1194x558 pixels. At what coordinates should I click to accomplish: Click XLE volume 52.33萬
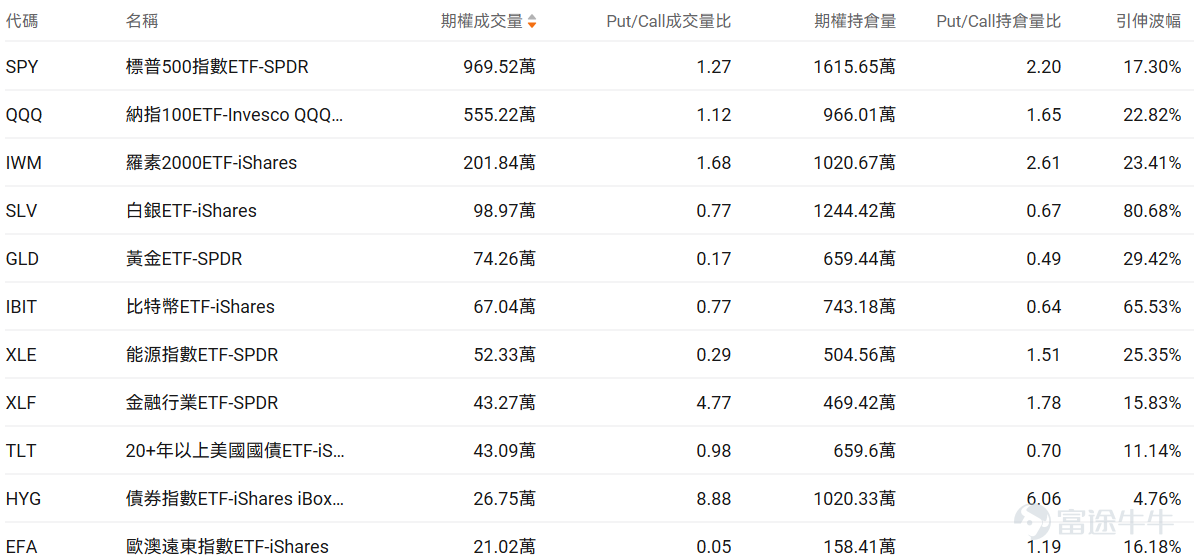[503, 355]
